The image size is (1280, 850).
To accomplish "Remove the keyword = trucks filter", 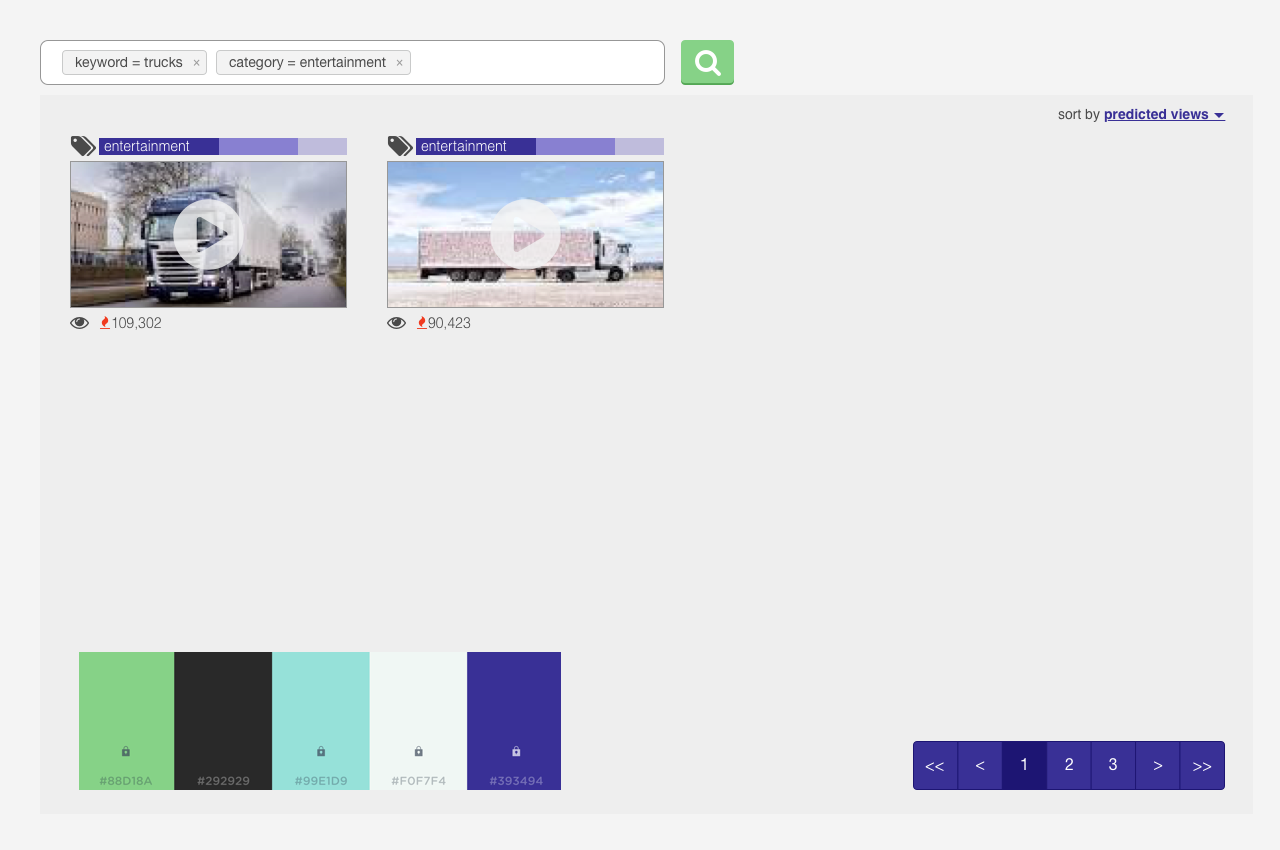I will click(196, 63).
